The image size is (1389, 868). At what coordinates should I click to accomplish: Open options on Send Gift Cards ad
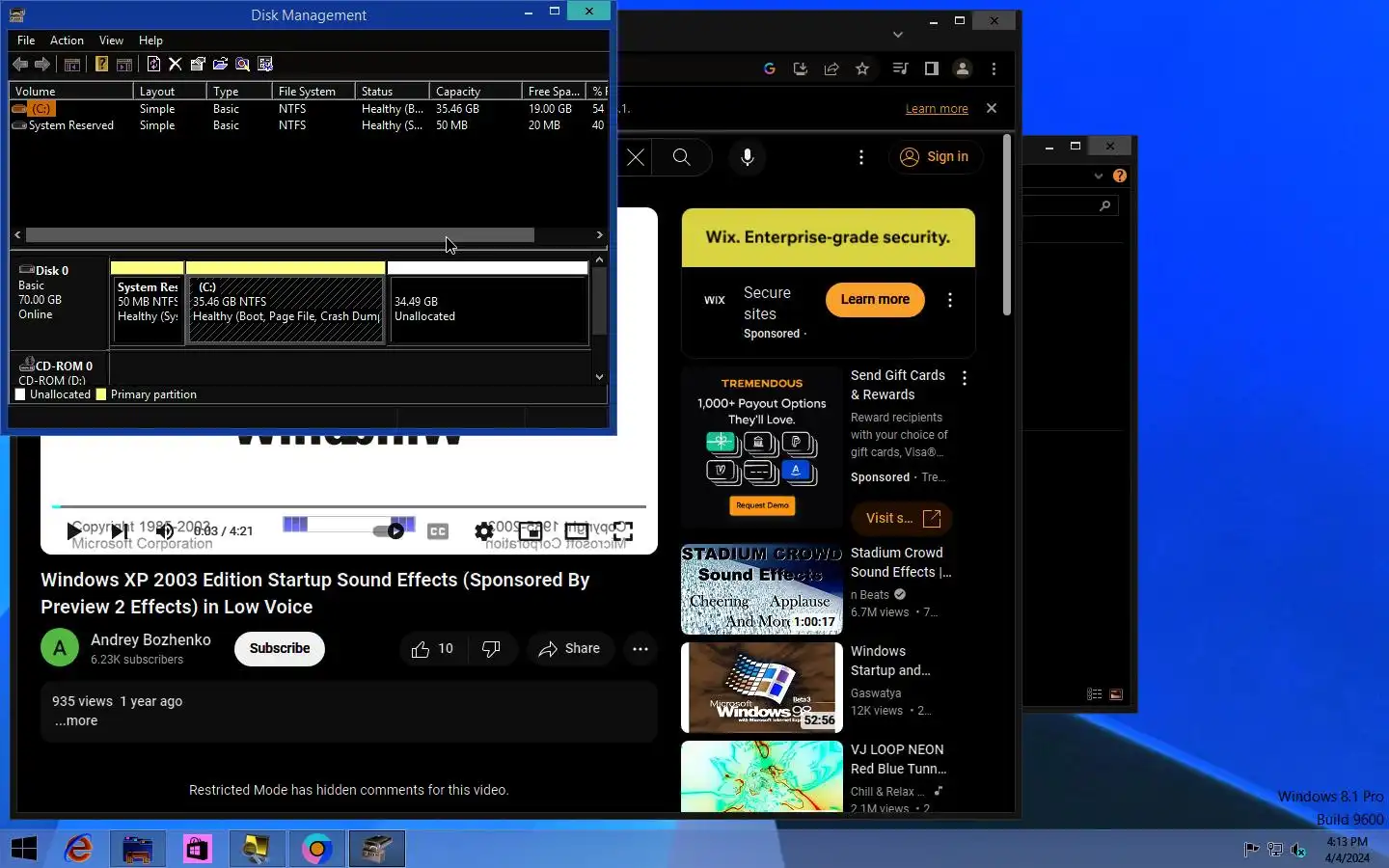[x=965, y=378]
